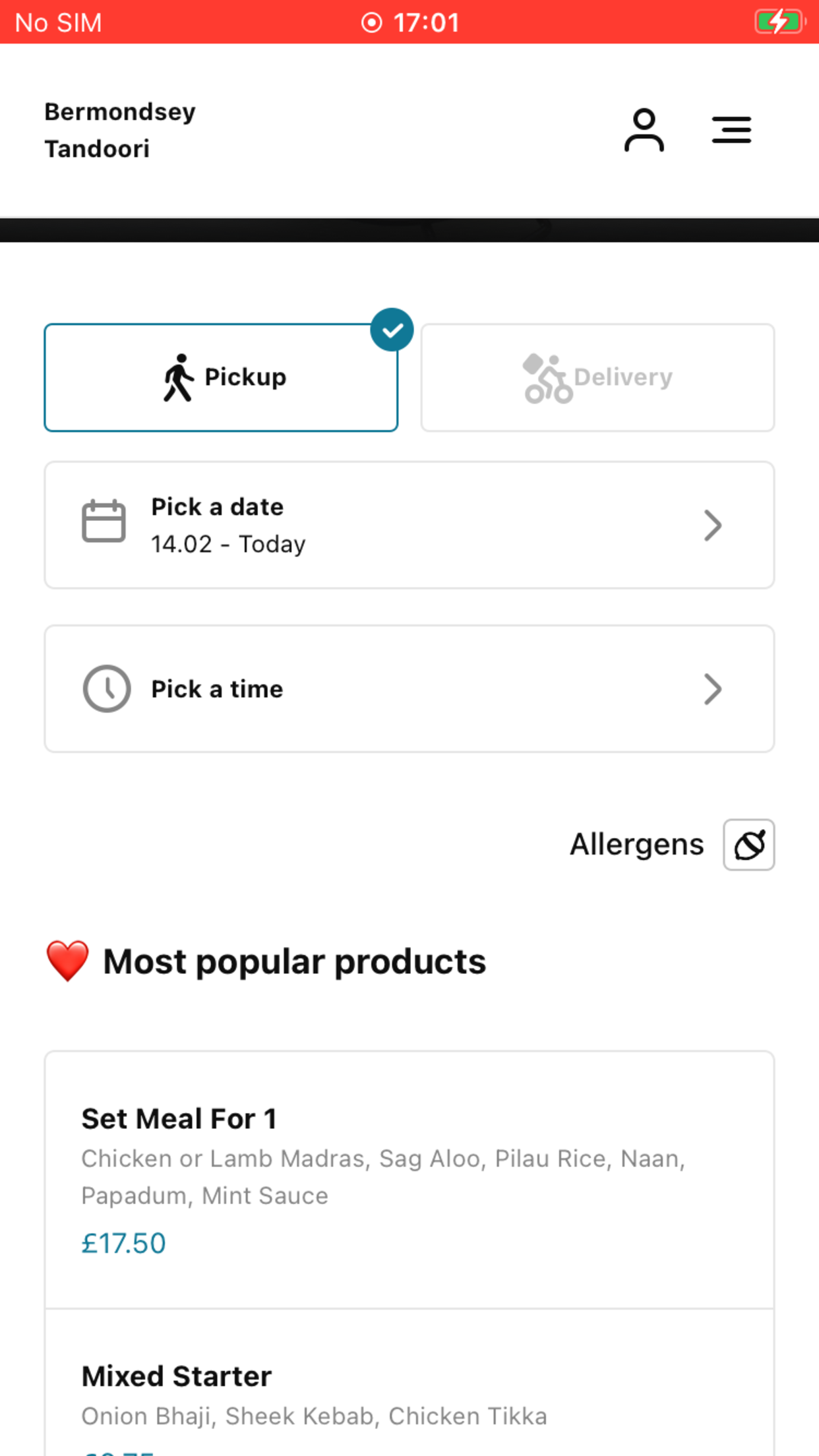Open the Pick a time selector
Image resolution: width=819 pixels, height=1456 pixels.
pos(409,689)
